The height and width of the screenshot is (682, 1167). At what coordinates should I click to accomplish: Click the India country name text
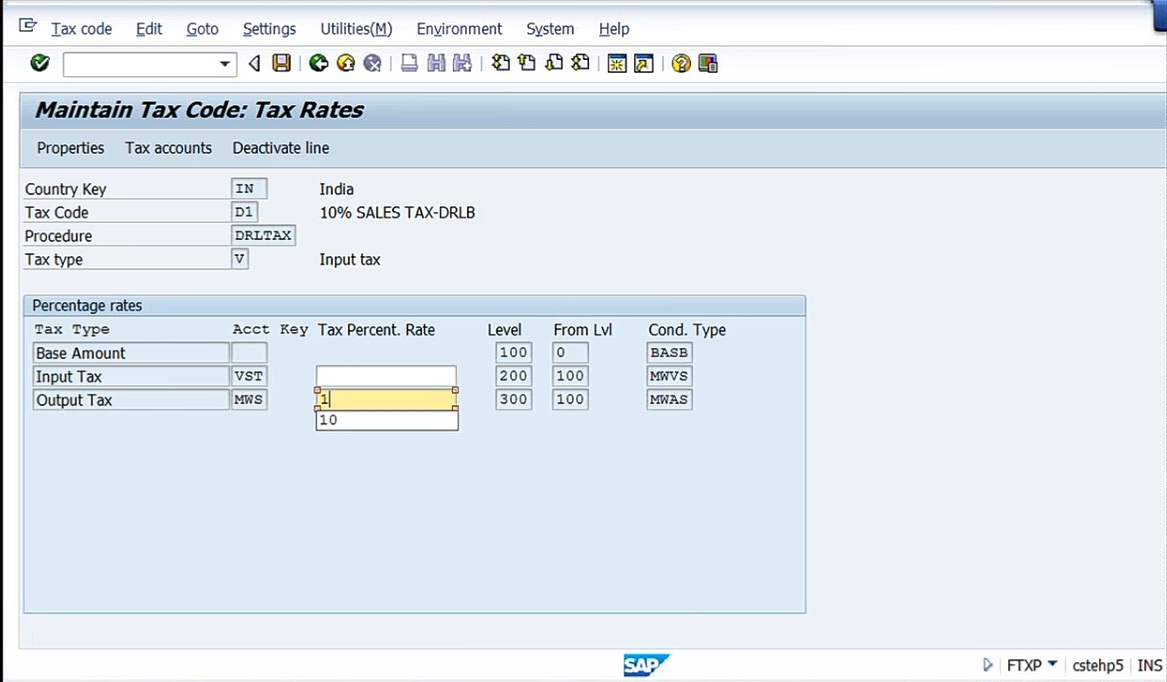pos(336,189)
